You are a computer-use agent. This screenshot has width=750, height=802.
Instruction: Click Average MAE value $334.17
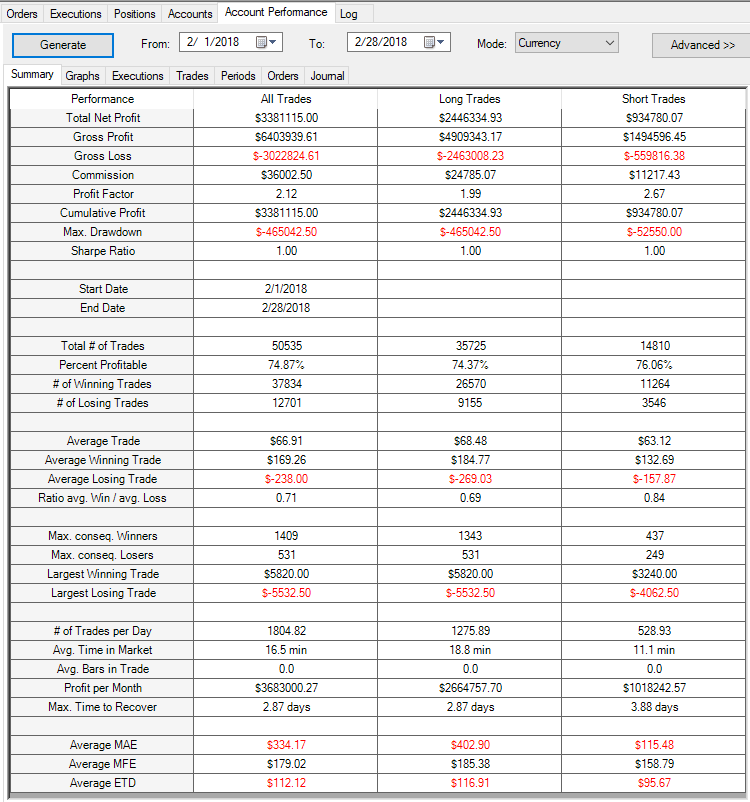pyautogui.click(x=286, y=745)
